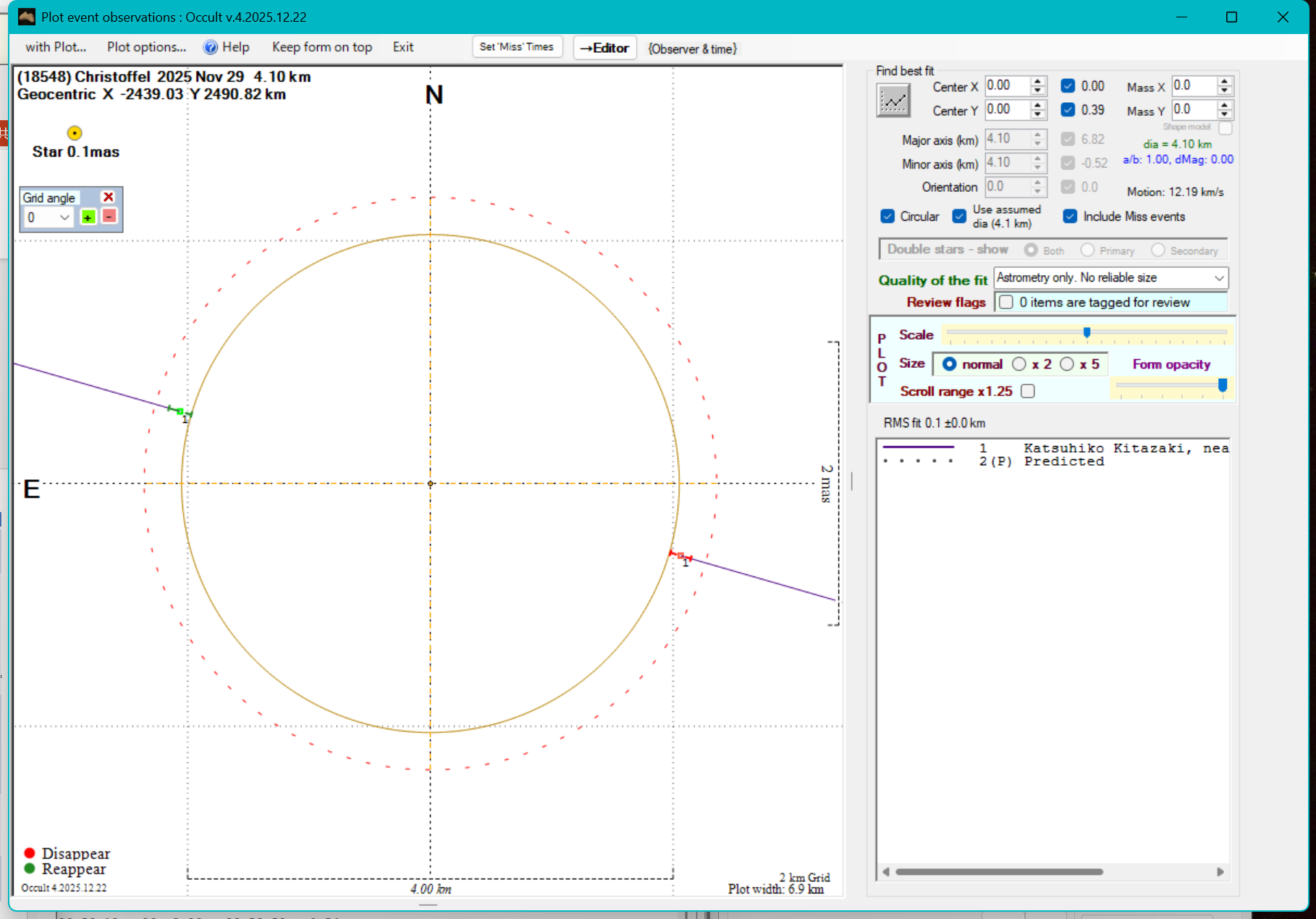This screenshot has height=919, width=1316.
Task: Open the Grid angle dropdown
Action: pyautogui.click(x=64, y=217)
